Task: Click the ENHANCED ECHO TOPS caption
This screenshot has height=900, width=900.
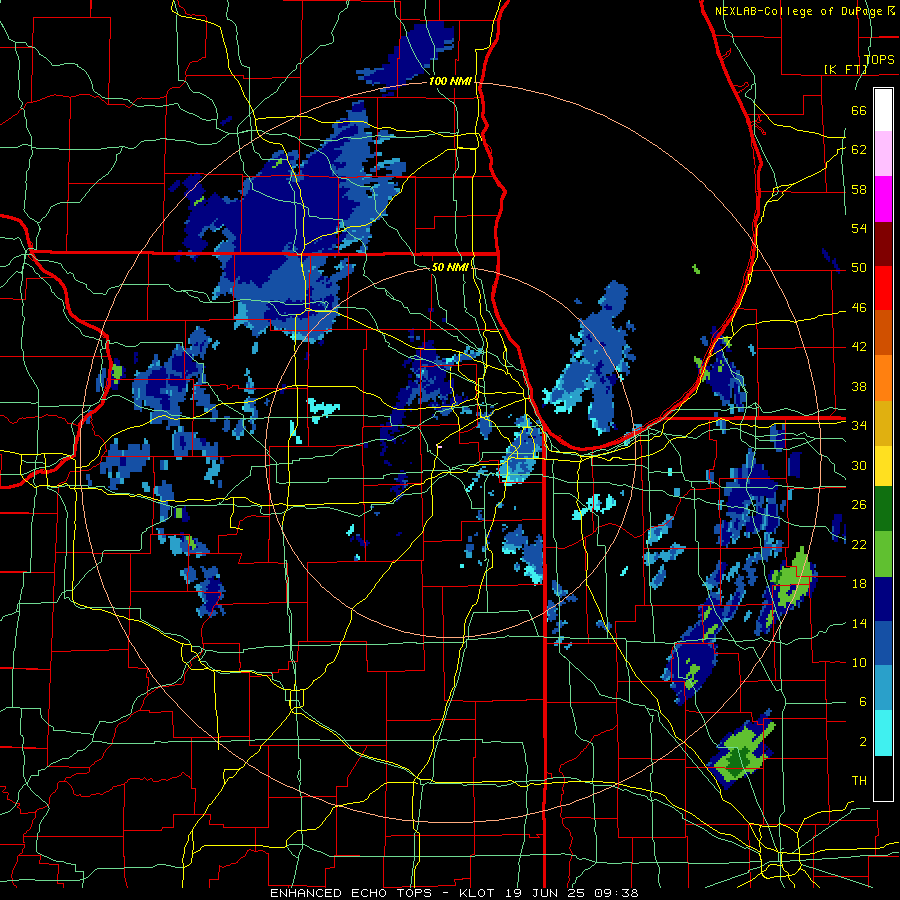Action: pos(355,893)
